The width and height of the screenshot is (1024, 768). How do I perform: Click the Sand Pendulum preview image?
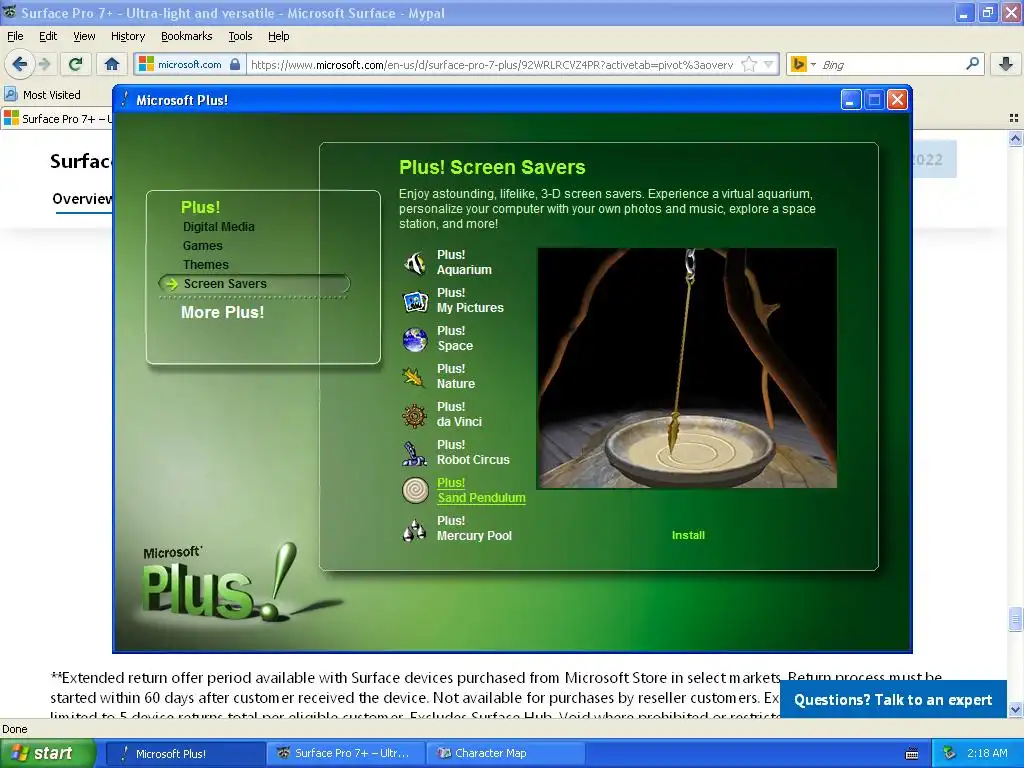coord(687,368)
